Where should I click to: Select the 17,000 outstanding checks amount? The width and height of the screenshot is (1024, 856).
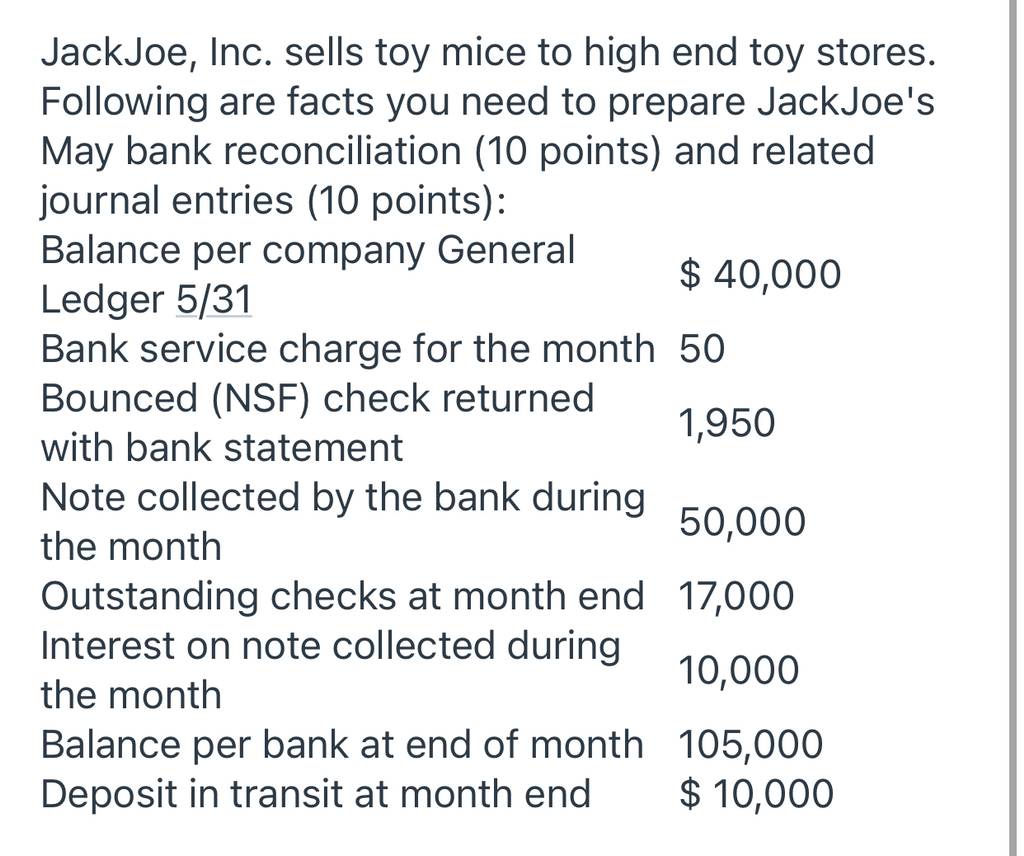pyautogui.click(x=737, y=596)
